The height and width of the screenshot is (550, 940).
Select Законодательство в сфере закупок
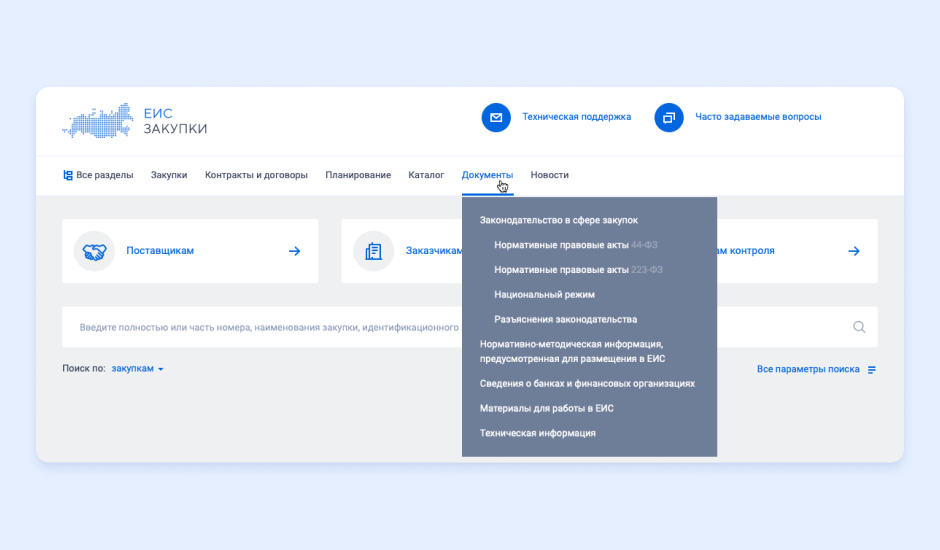[559, 220]
